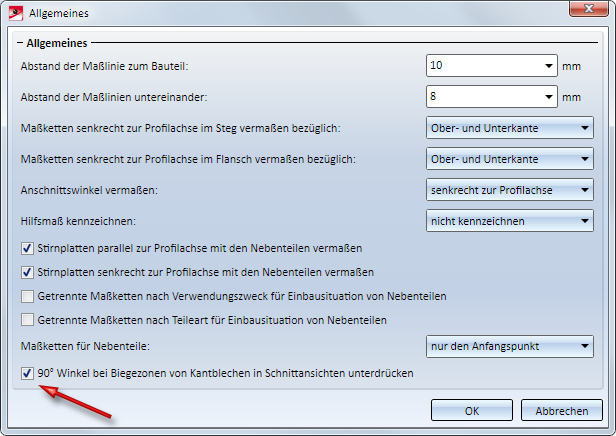Click label 'Hilfsmaß kennzeichnen:'
Viewport: 616px width, 436px height.
78,221
